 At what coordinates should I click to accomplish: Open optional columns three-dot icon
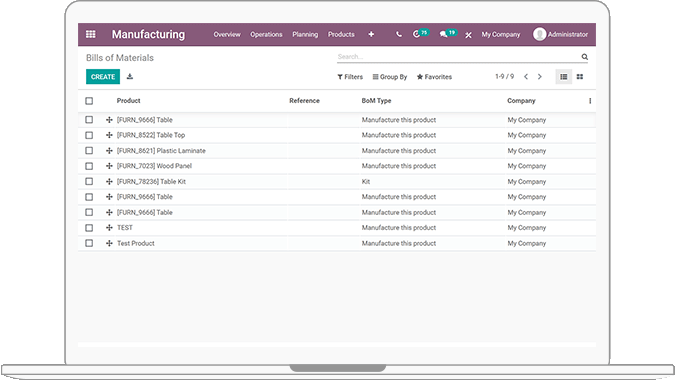590,101
